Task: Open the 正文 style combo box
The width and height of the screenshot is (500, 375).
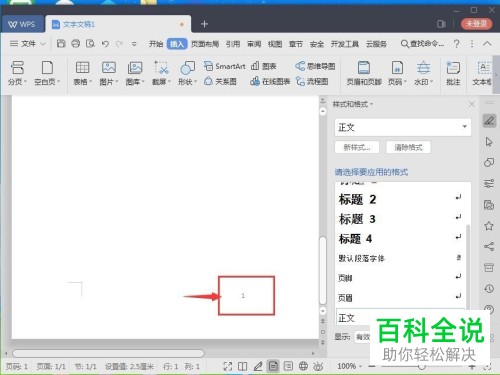Action: pos(403,127)
